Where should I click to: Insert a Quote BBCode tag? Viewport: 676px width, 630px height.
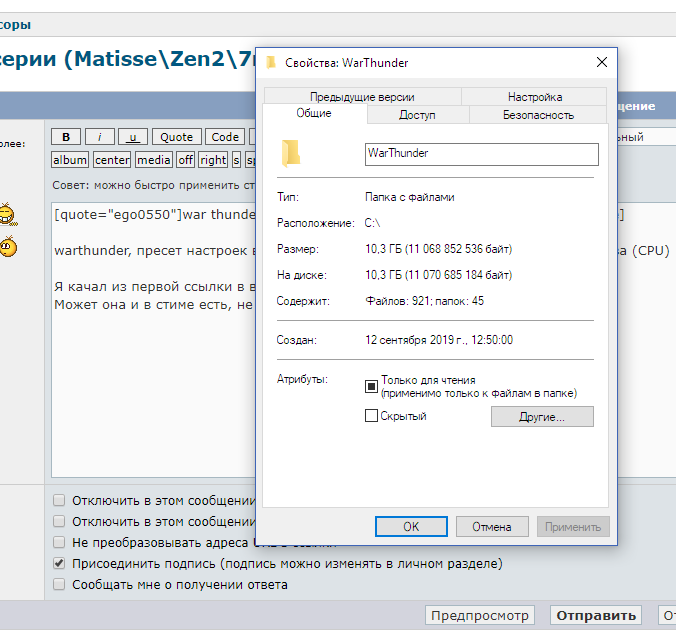(176, 137)
